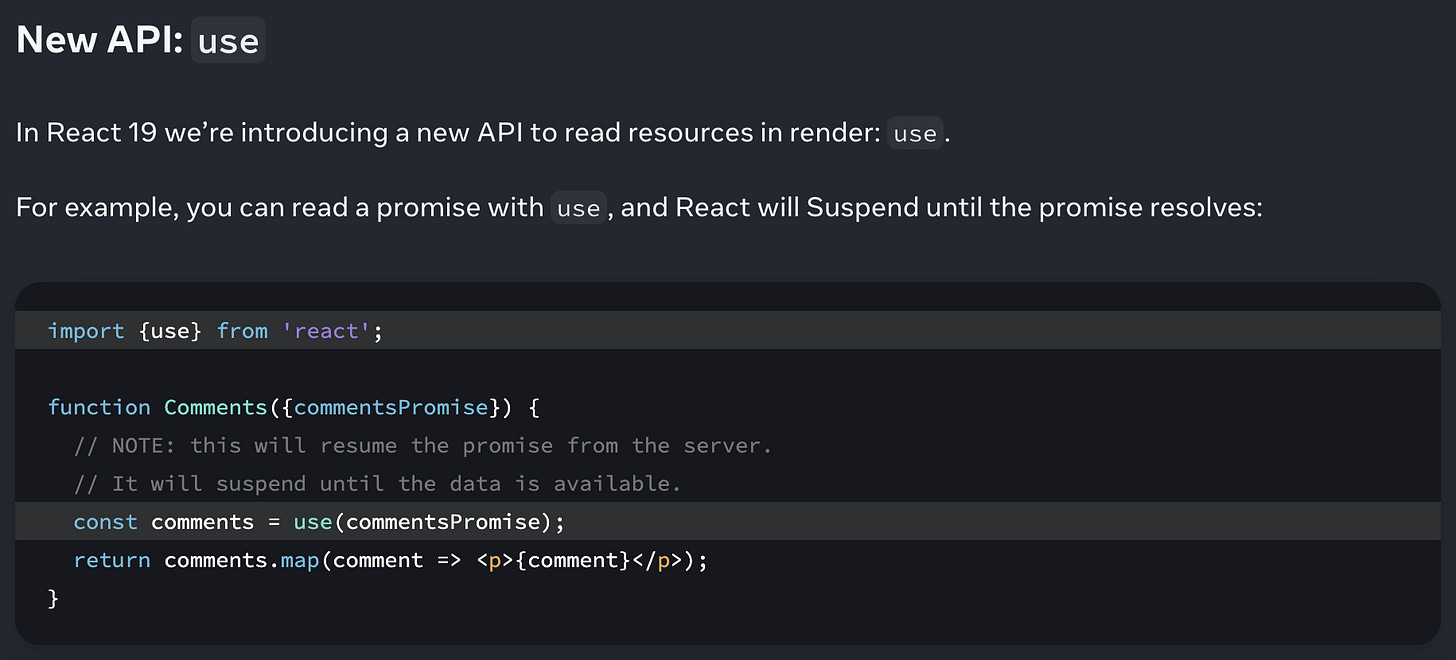The height and width of the screenshot is (660, 1456).
Task: Select the use code badge after "render:"
Action: coord(915,133)
